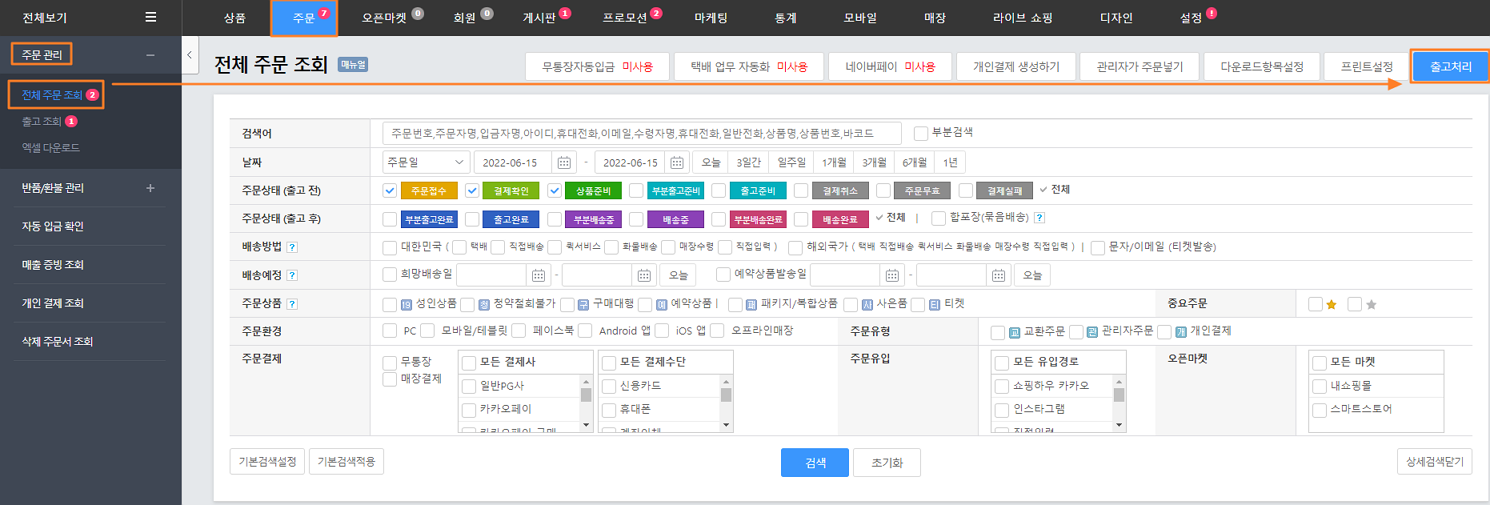Click the help icon next to 배송예정

tap(292, 275)
